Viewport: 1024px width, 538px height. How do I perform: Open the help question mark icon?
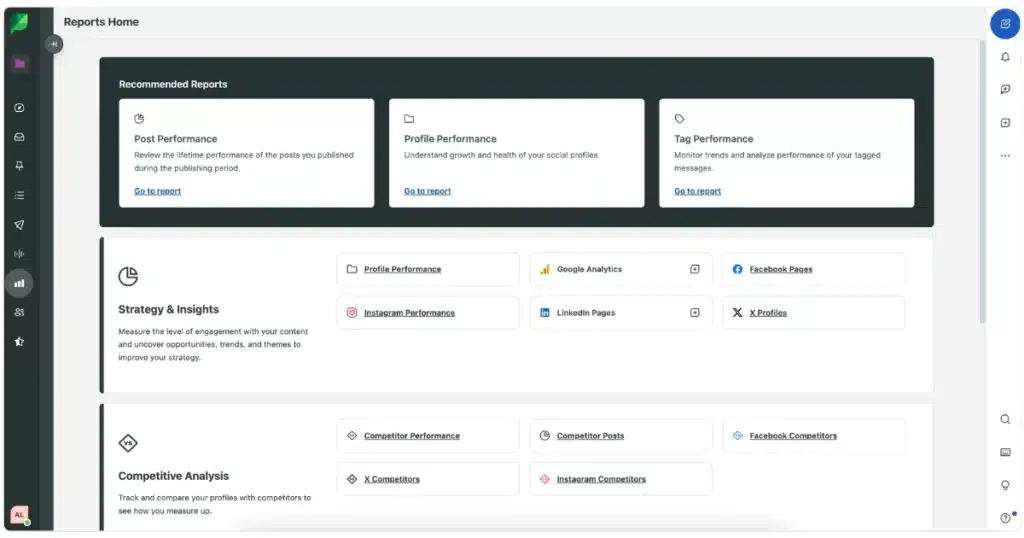click(x=1005, y=518)
